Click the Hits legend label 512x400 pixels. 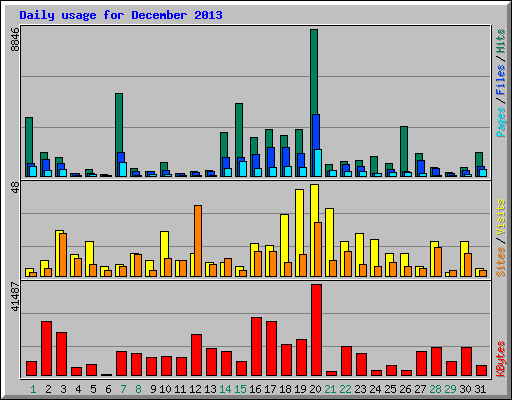(501, 41)
